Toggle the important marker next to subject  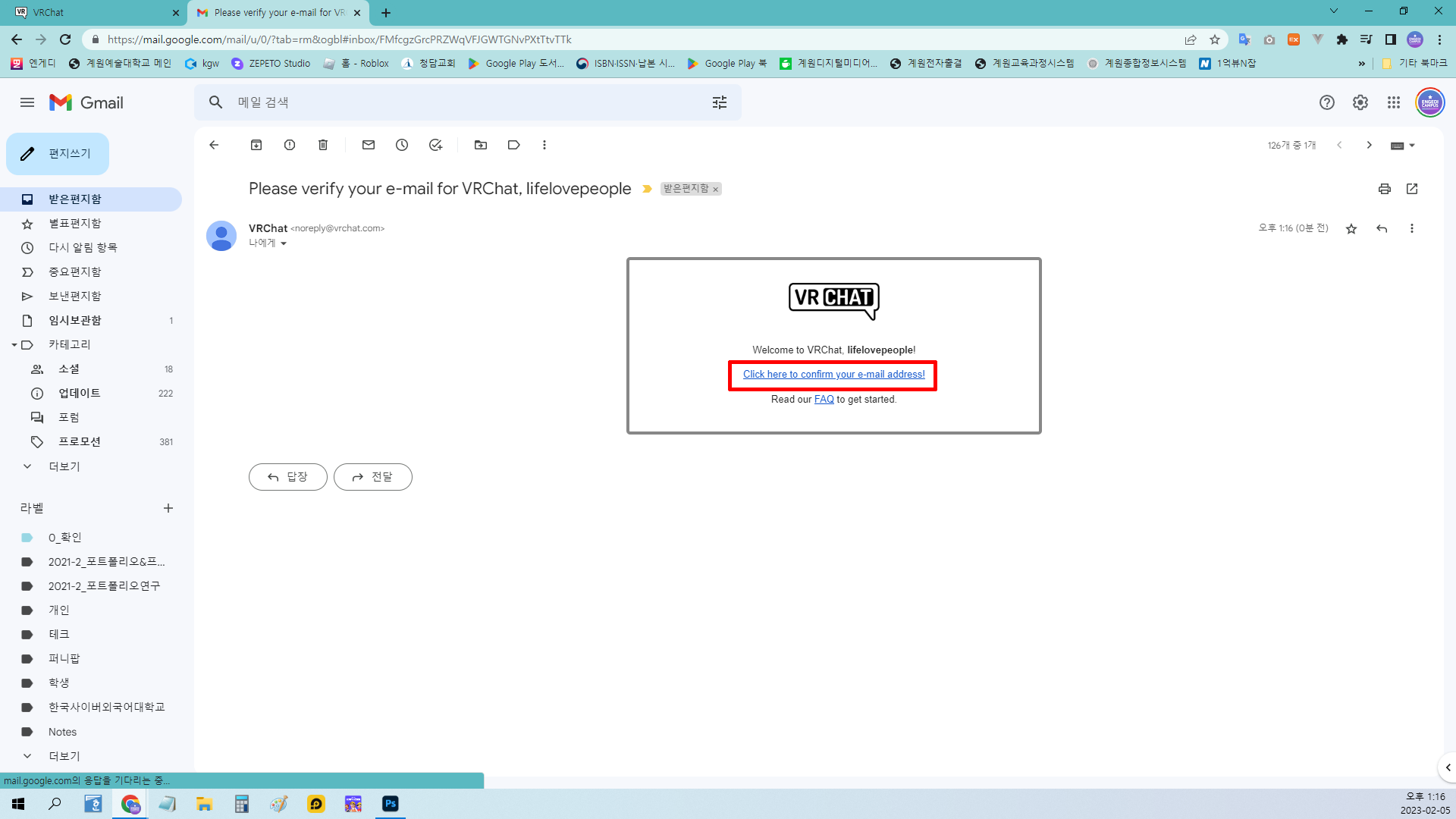[x=647, y=189]
